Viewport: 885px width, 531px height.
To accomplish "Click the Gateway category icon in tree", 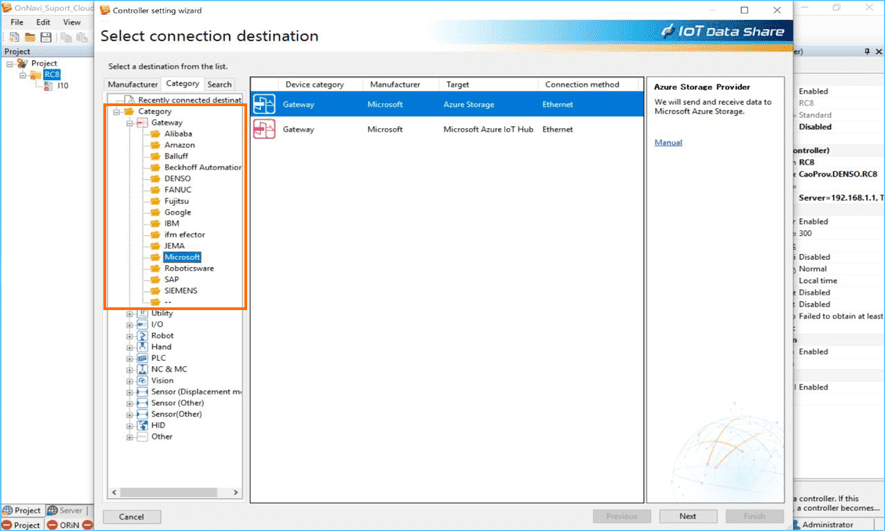I will point(142,122).
